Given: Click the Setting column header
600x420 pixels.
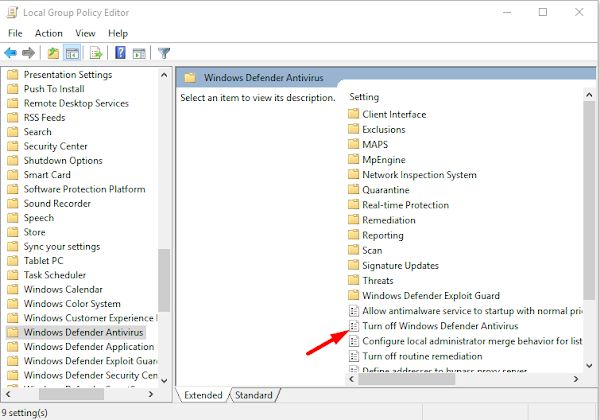Looking at the screenshot, I should (364, 97).
